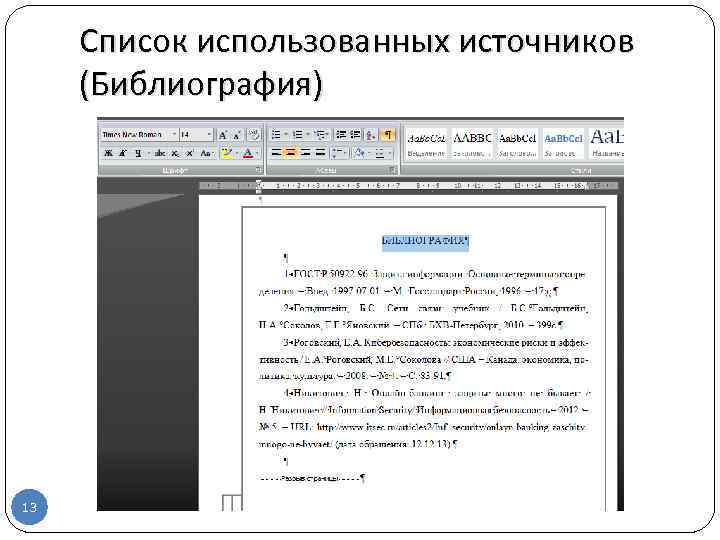Apply yellow text highlight color
The height and width of the screenshot is (540, 720).
click(x=227, y=153)
